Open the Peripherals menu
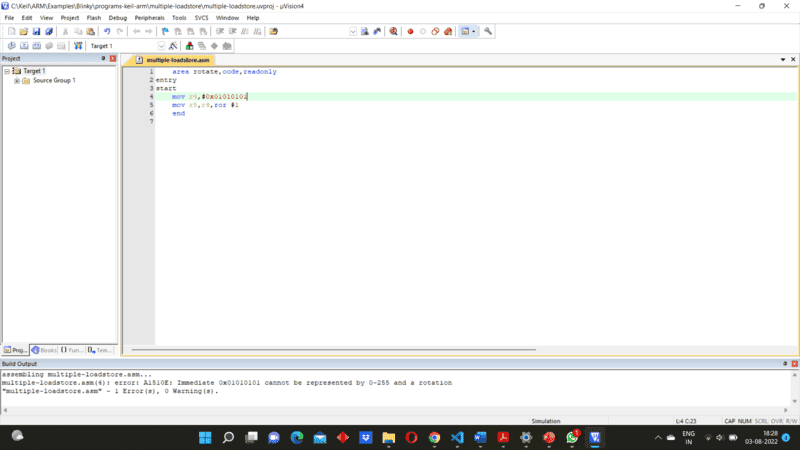 (x=149, y=18)
